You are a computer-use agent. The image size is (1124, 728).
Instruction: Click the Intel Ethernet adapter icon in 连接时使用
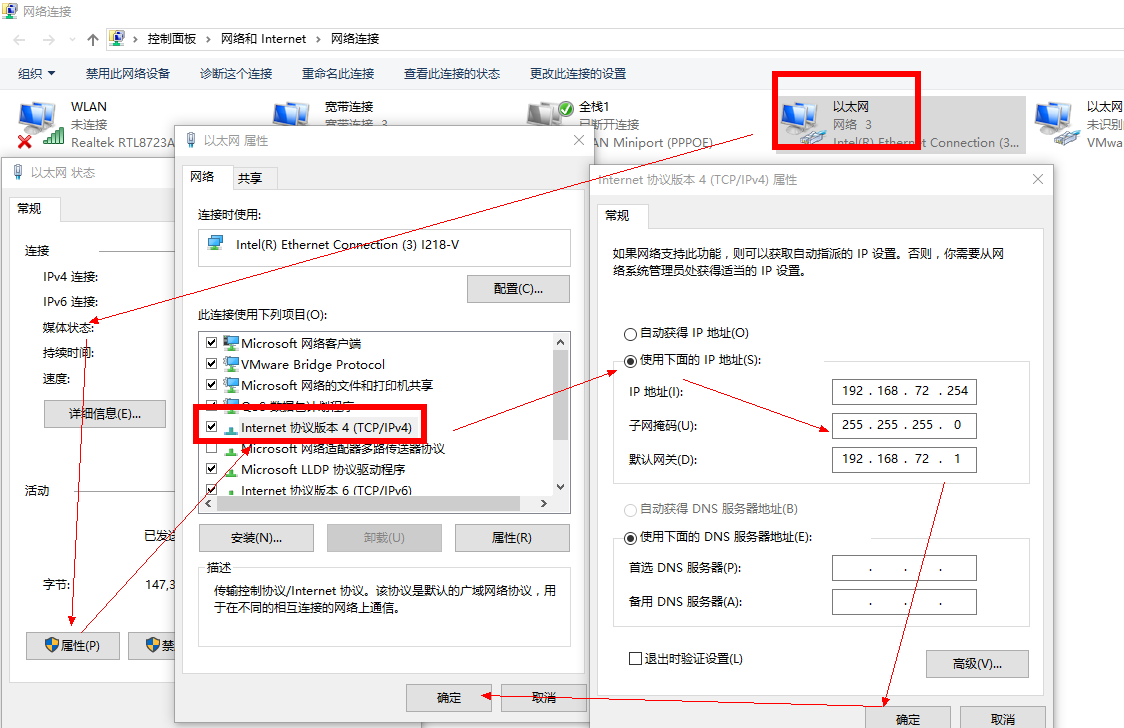(216, 244)
